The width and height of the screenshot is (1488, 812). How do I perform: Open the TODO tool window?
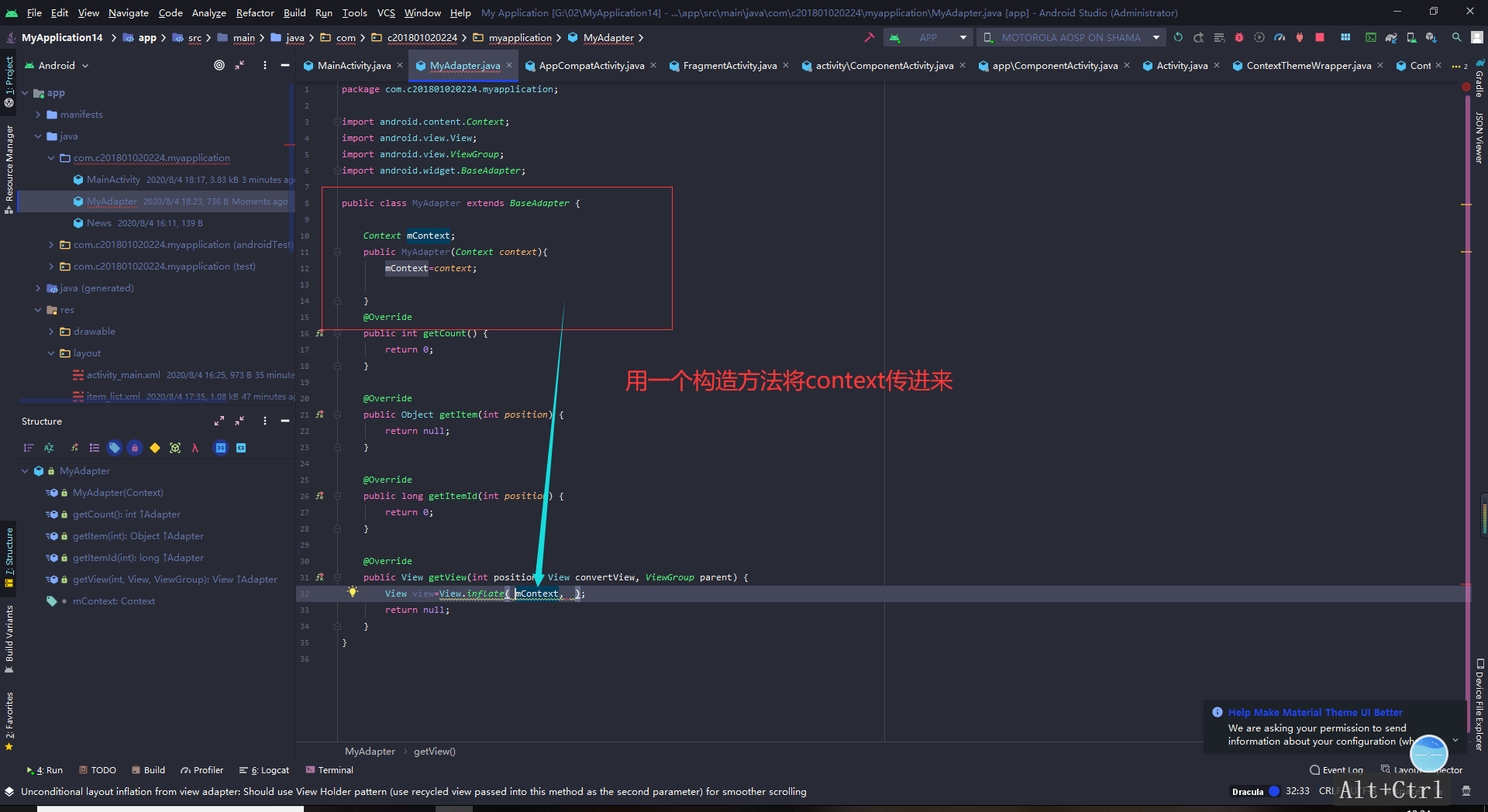pos(98,770)
